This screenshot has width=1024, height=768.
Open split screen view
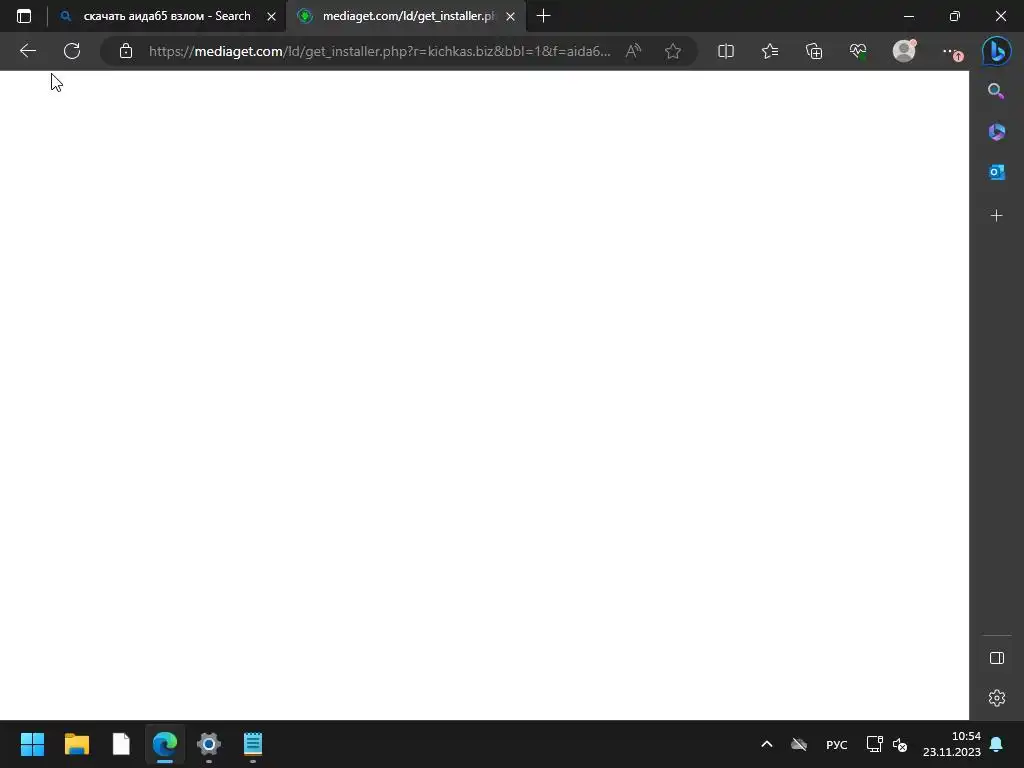point(726,51)
